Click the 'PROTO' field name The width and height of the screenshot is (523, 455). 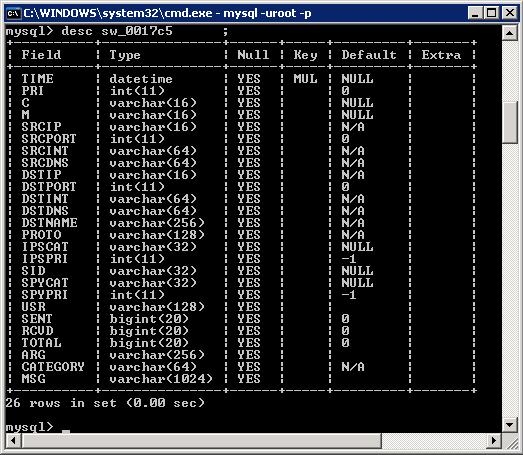pos(41,235)
